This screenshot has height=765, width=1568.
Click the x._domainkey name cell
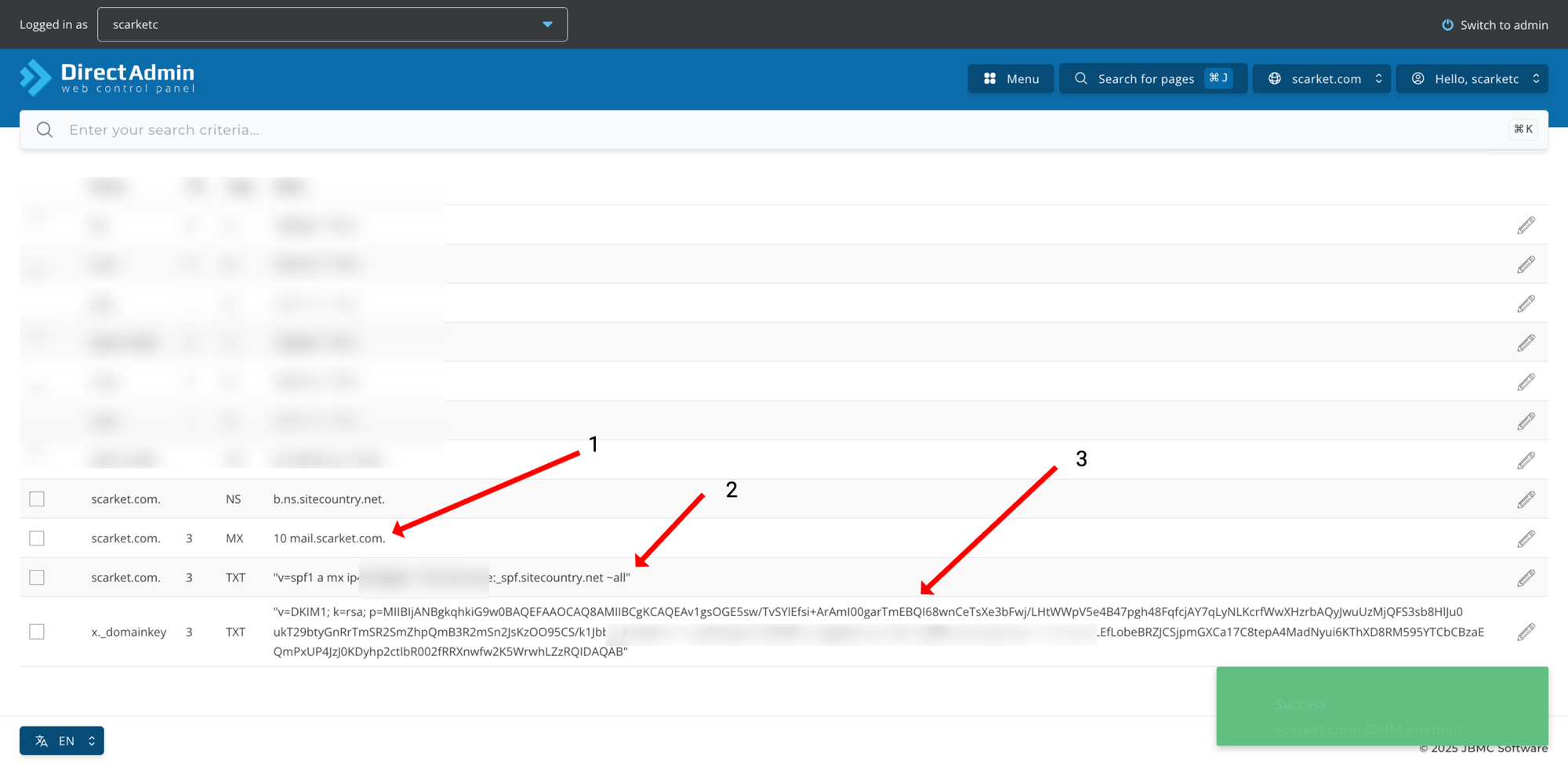(129, 632)
